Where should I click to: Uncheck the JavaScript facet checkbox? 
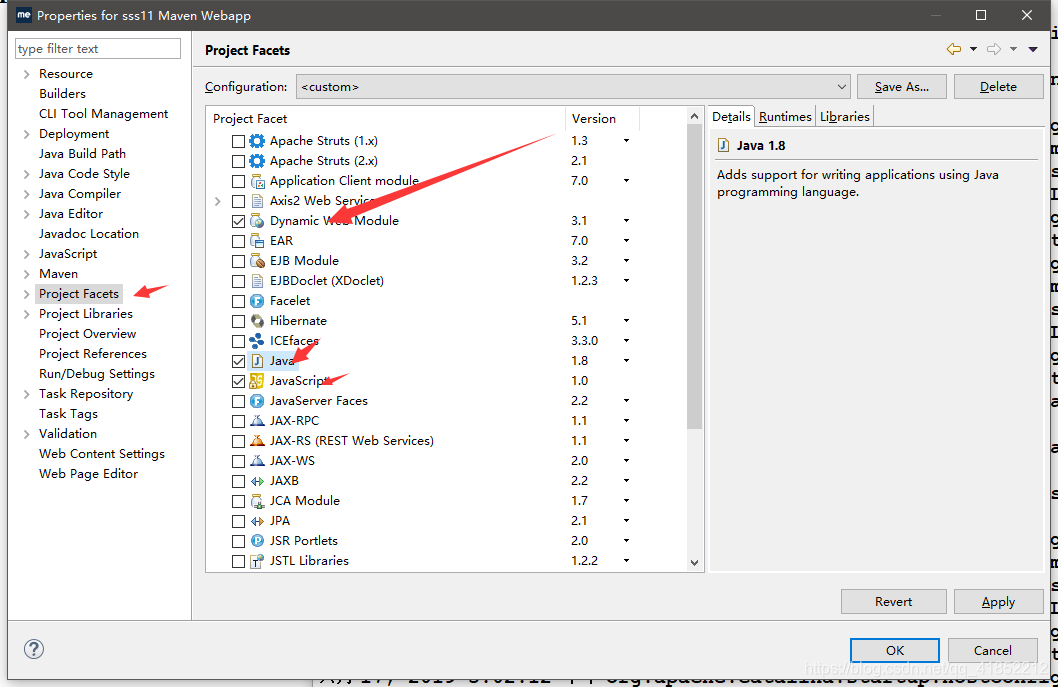[x=238, y=381]
